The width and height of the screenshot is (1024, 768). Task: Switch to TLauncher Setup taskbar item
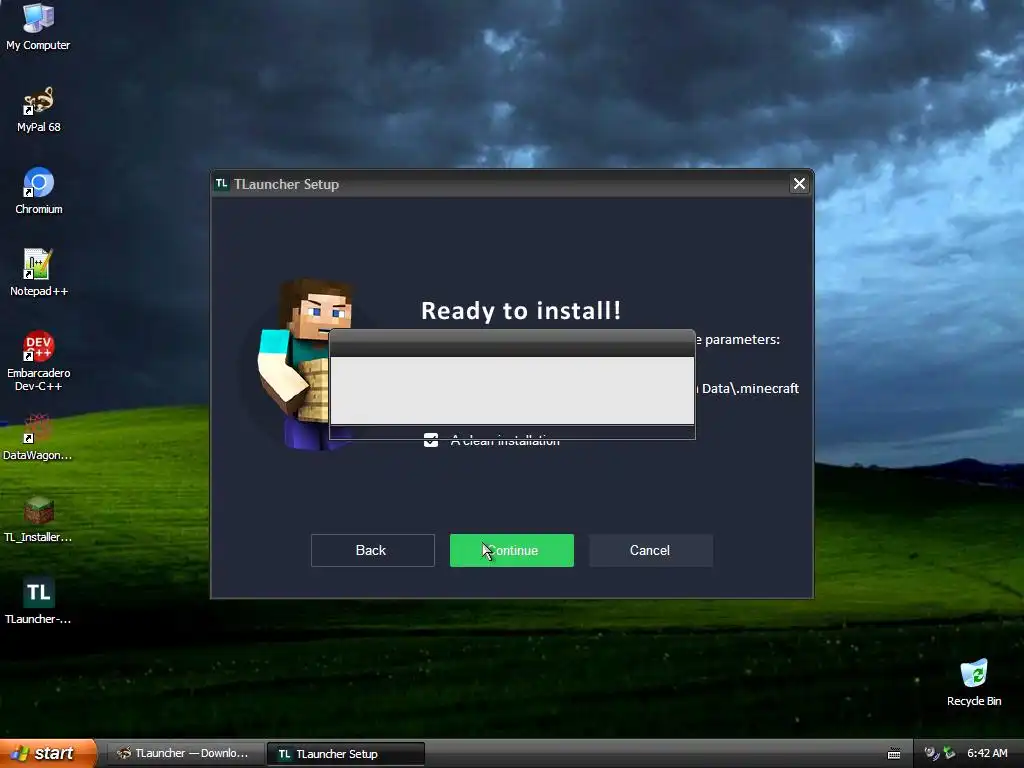[x=346, y=754]
